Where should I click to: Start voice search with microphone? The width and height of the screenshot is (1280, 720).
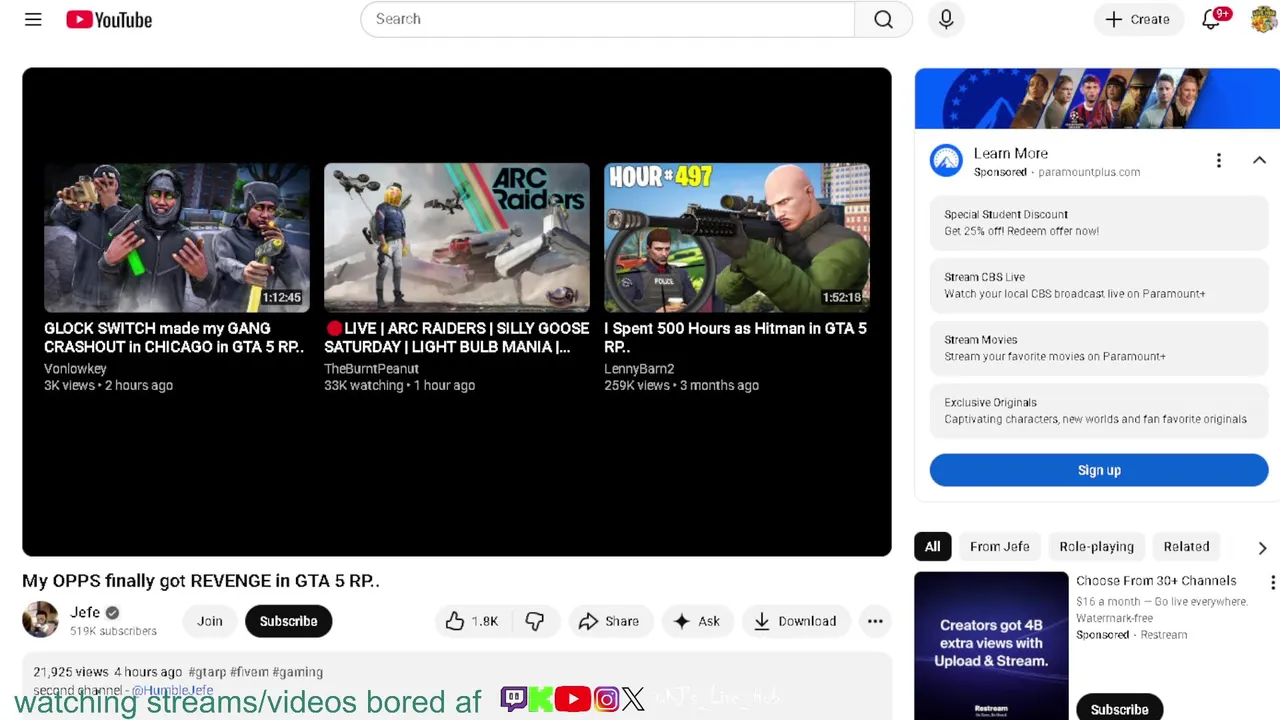coord(946,19)
